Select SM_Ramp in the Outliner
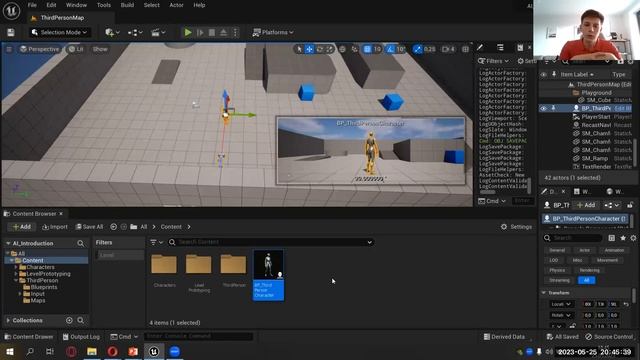The height and width of the screenshot is (360, 640). [596, 158]
